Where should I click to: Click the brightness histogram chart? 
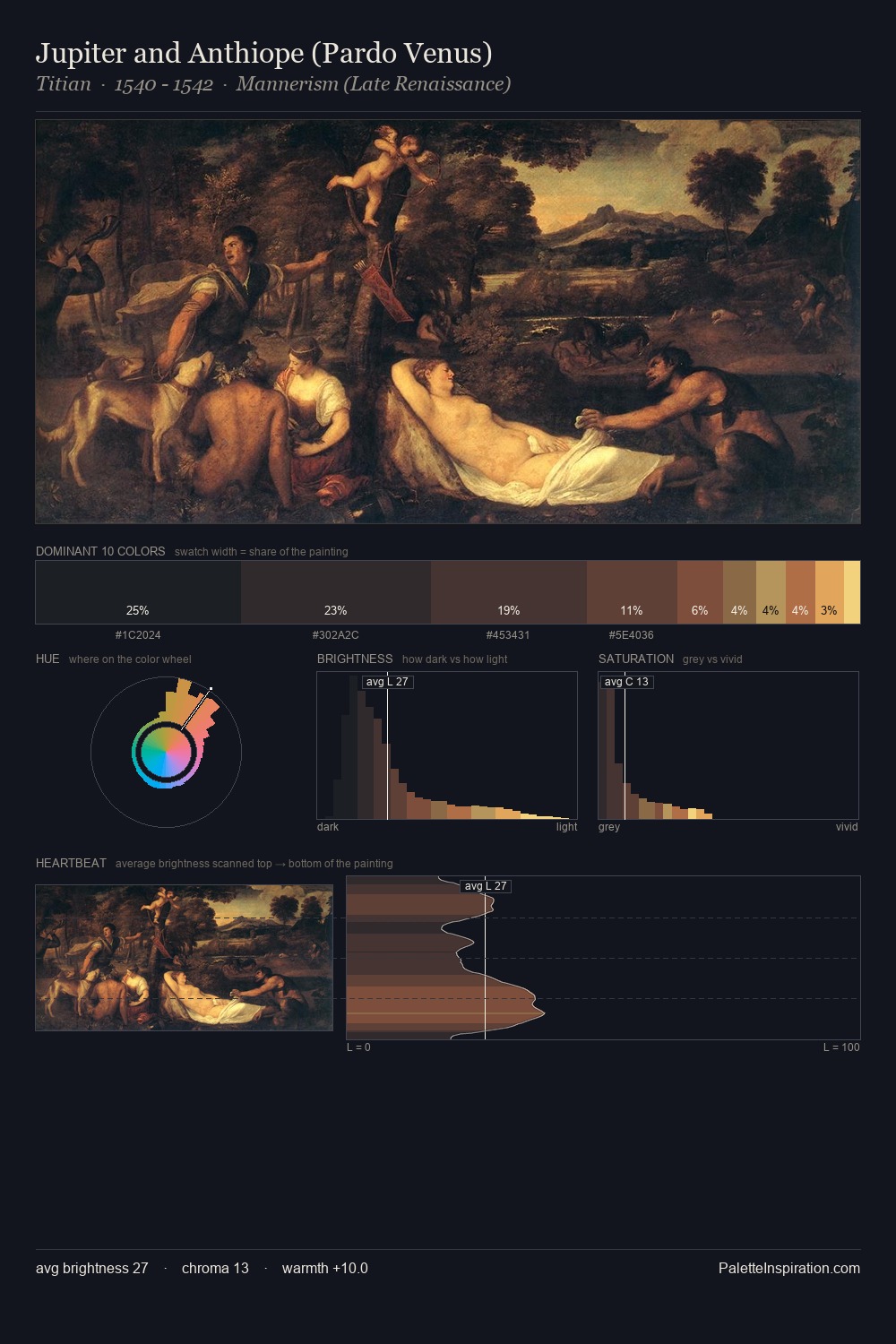coord(447,745)
